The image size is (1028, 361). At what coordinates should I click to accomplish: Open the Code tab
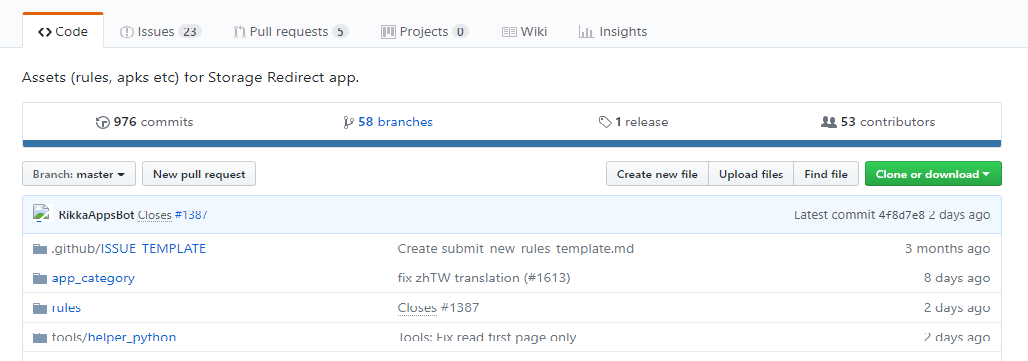click(x=63, y=31)
